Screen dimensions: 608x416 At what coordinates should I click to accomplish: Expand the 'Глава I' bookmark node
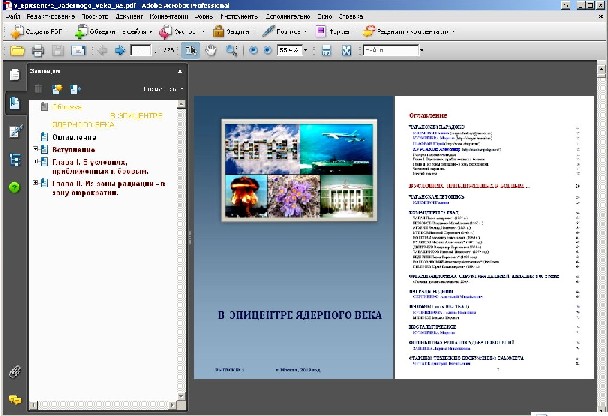click(35, 163)
